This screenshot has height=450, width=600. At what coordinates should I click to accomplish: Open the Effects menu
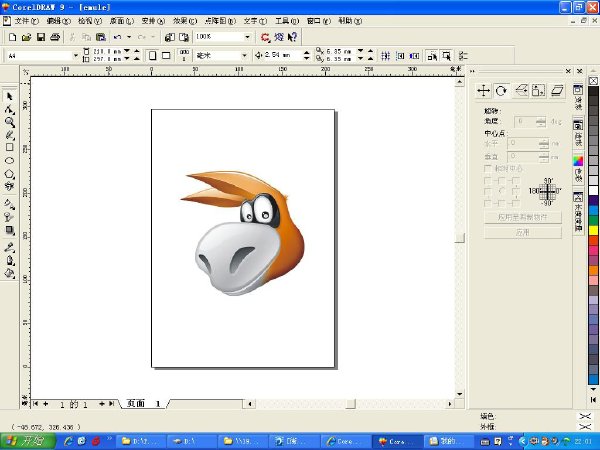pos(185,21)
